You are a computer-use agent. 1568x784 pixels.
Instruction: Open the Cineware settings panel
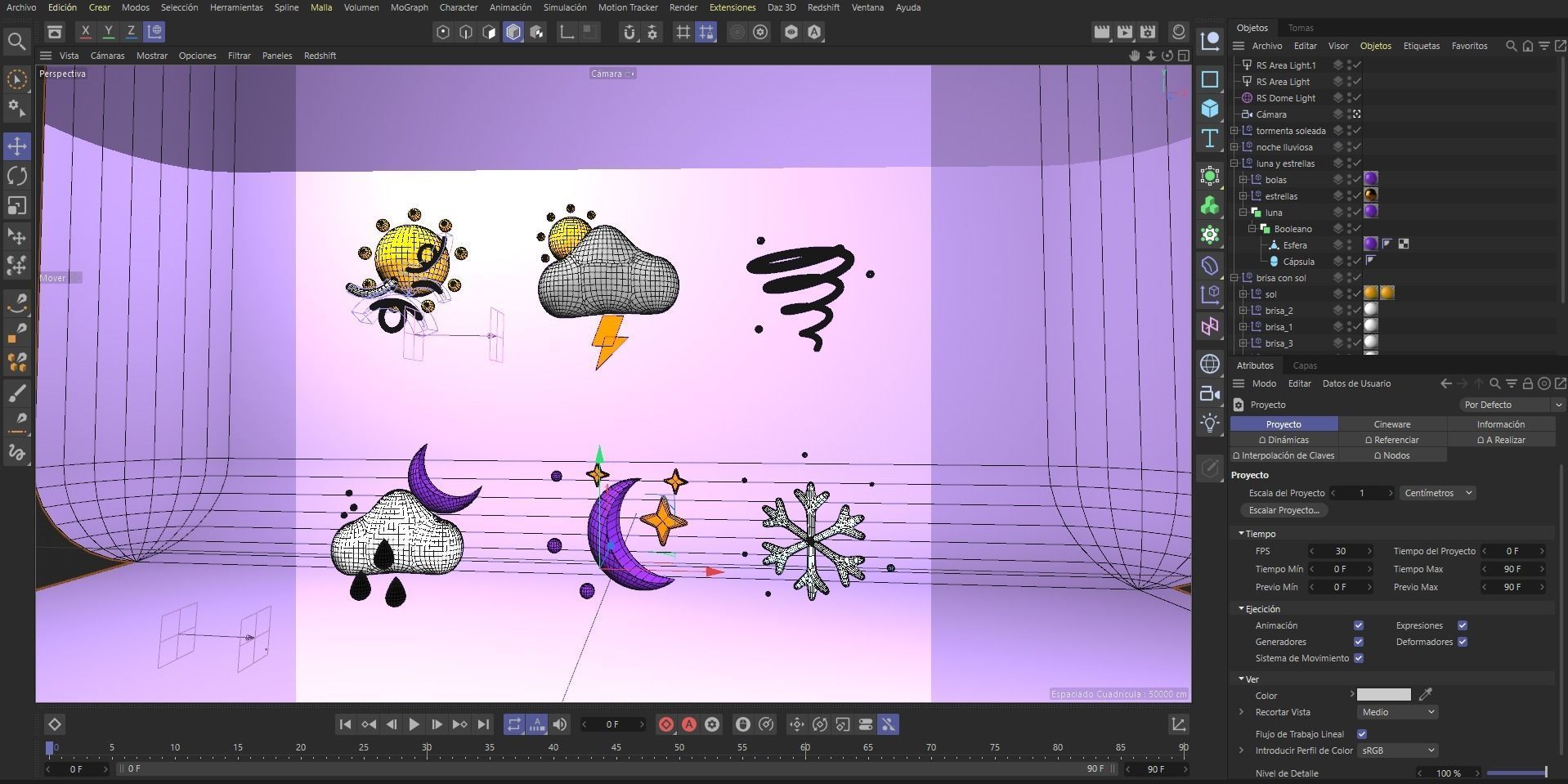[1391, 423]
